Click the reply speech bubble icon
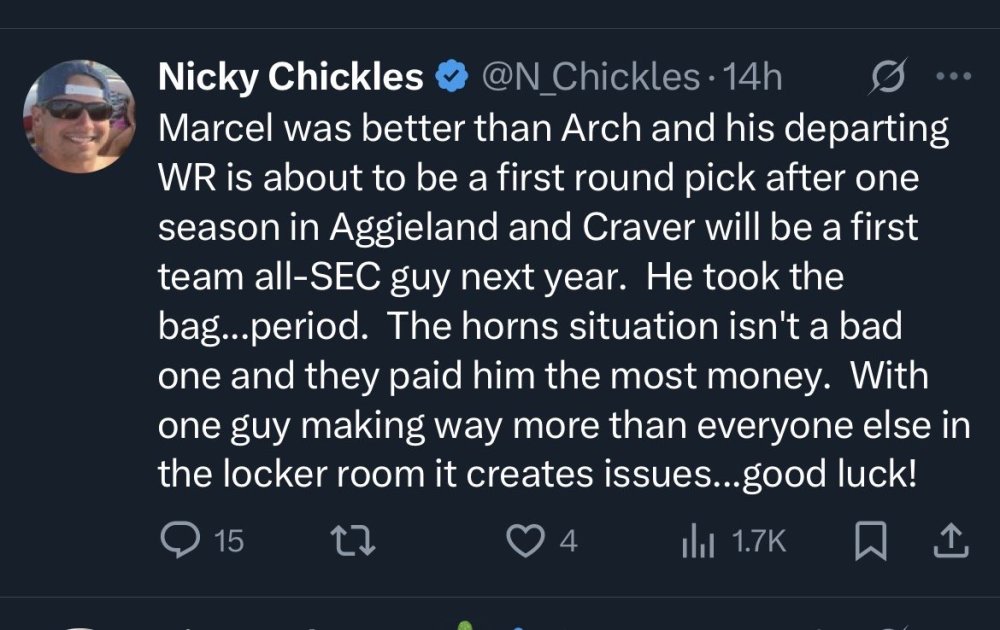Screen dimensions: 1000x630 [x=181, y=541]
